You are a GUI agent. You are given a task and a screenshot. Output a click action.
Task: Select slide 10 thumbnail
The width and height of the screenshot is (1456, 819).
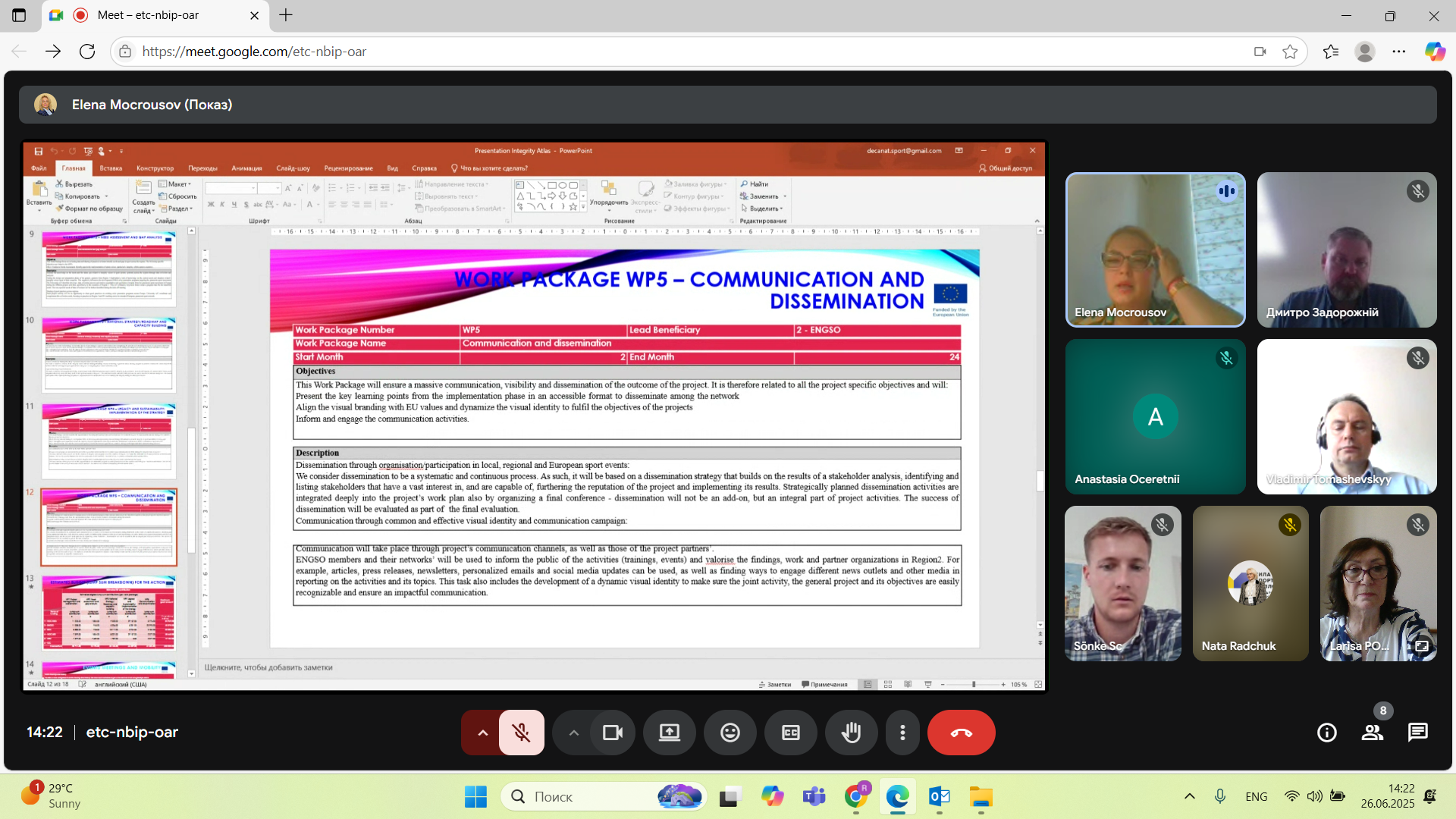[x=109, y=354]
